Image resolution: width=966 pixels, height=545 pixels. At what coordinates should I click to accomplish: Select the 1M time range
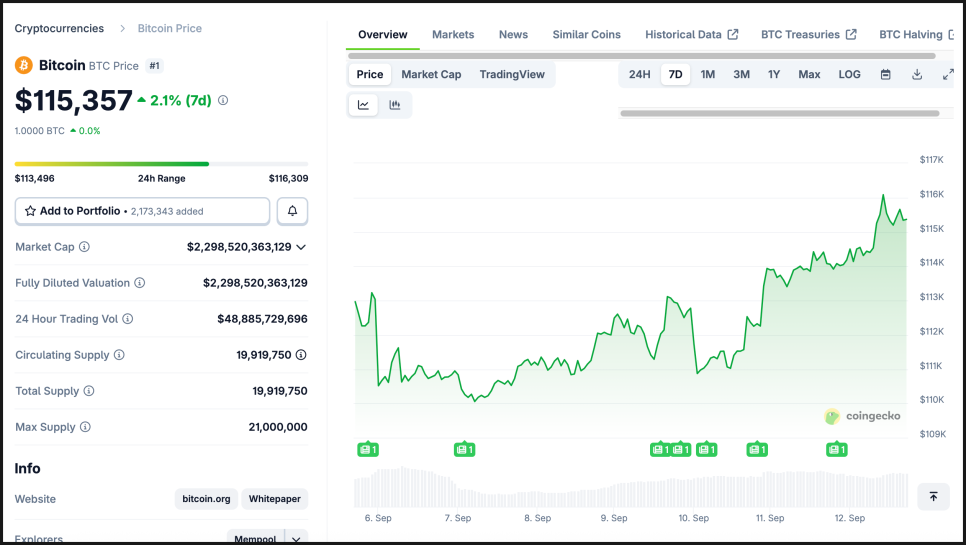tap(708, 75)
